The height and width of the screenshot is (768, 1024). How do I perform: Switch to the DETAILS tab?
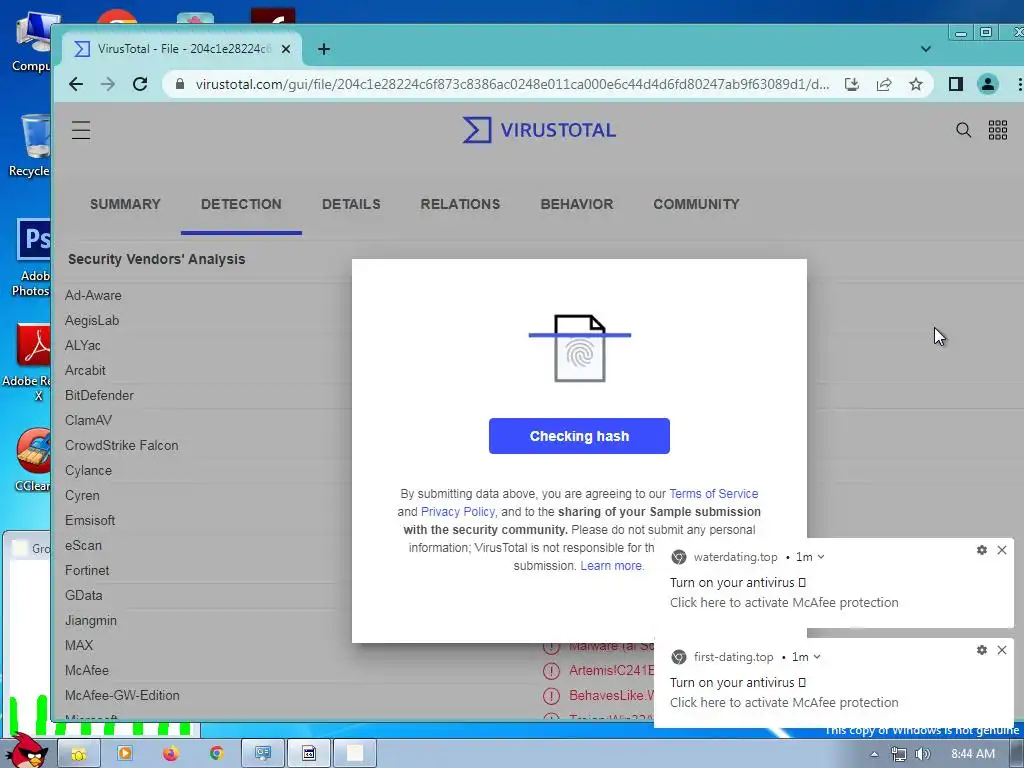point(351,204)
